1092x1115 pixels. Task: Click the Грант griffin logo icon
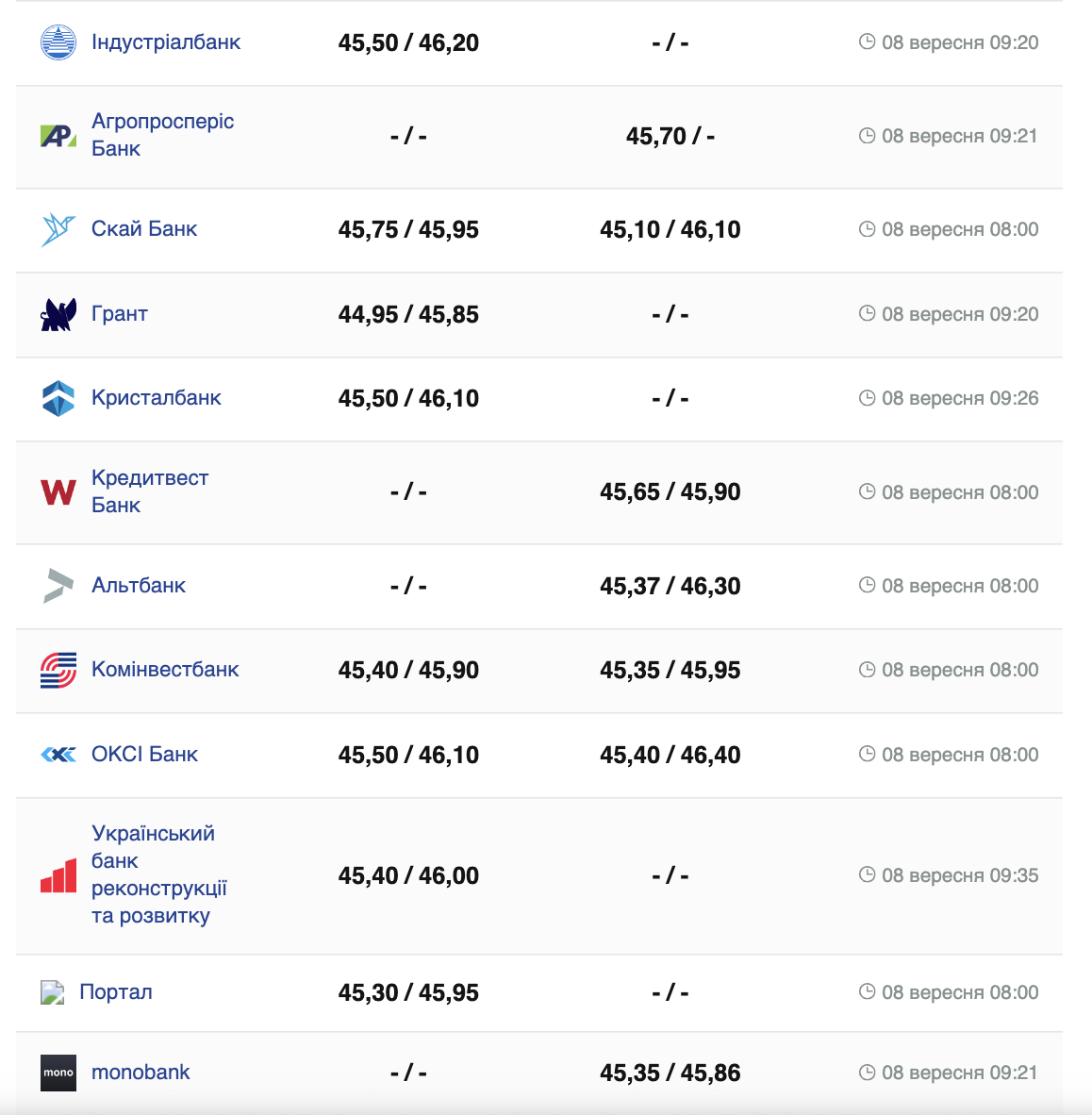click(x=58, y=314)
